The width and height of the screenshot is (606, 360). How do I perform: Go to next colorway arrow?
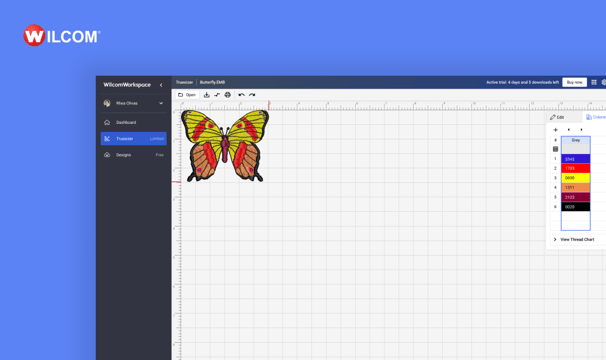click(x=581, y=130)
